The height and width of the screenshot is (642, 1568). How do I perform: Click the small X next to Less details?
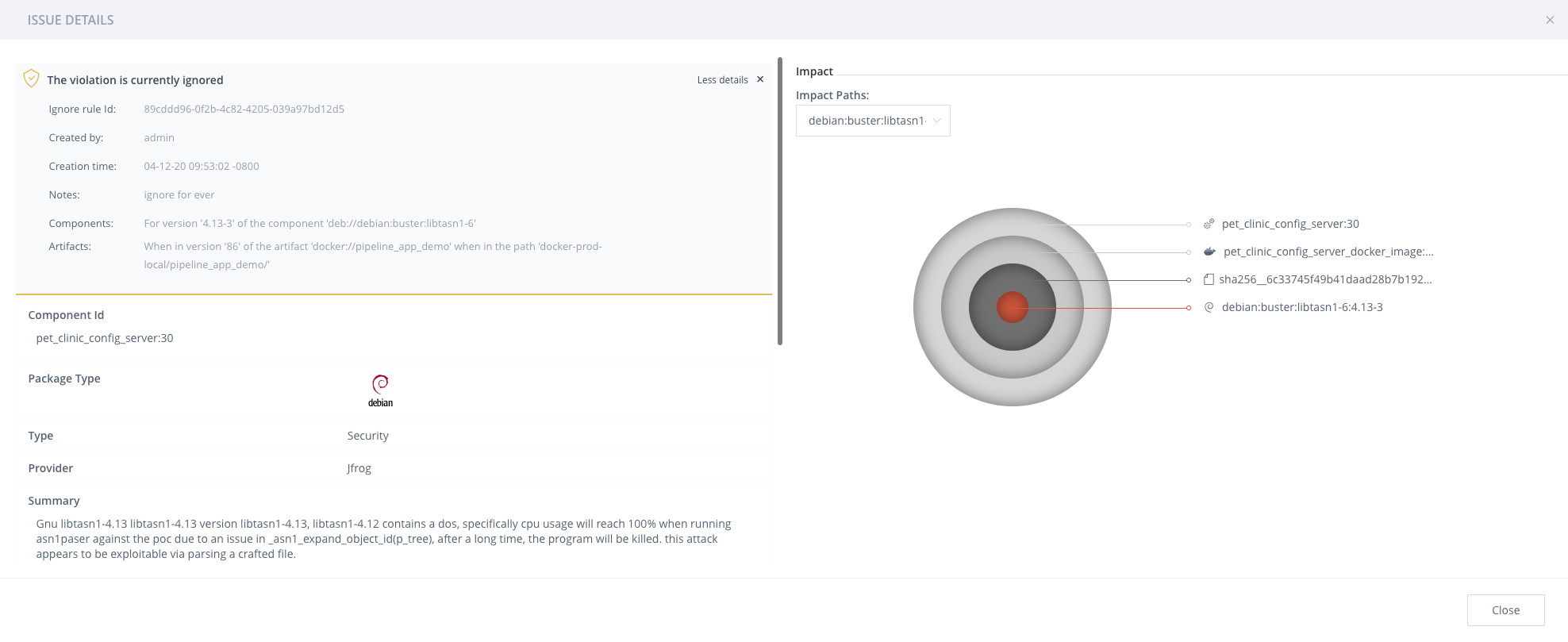pyautogui.click(x=760, y=79)
